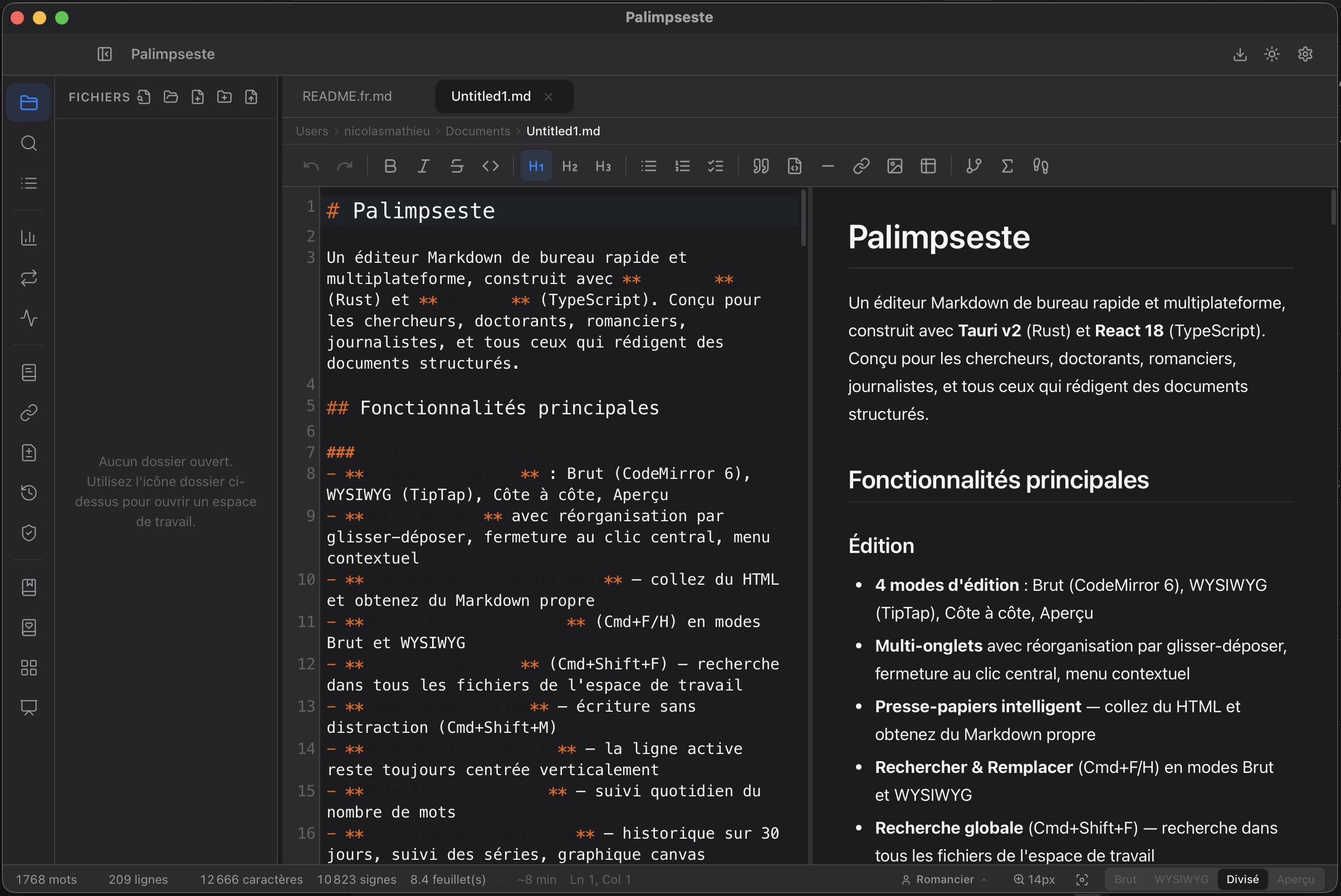Open settings gear icon

pos(1305,54)
